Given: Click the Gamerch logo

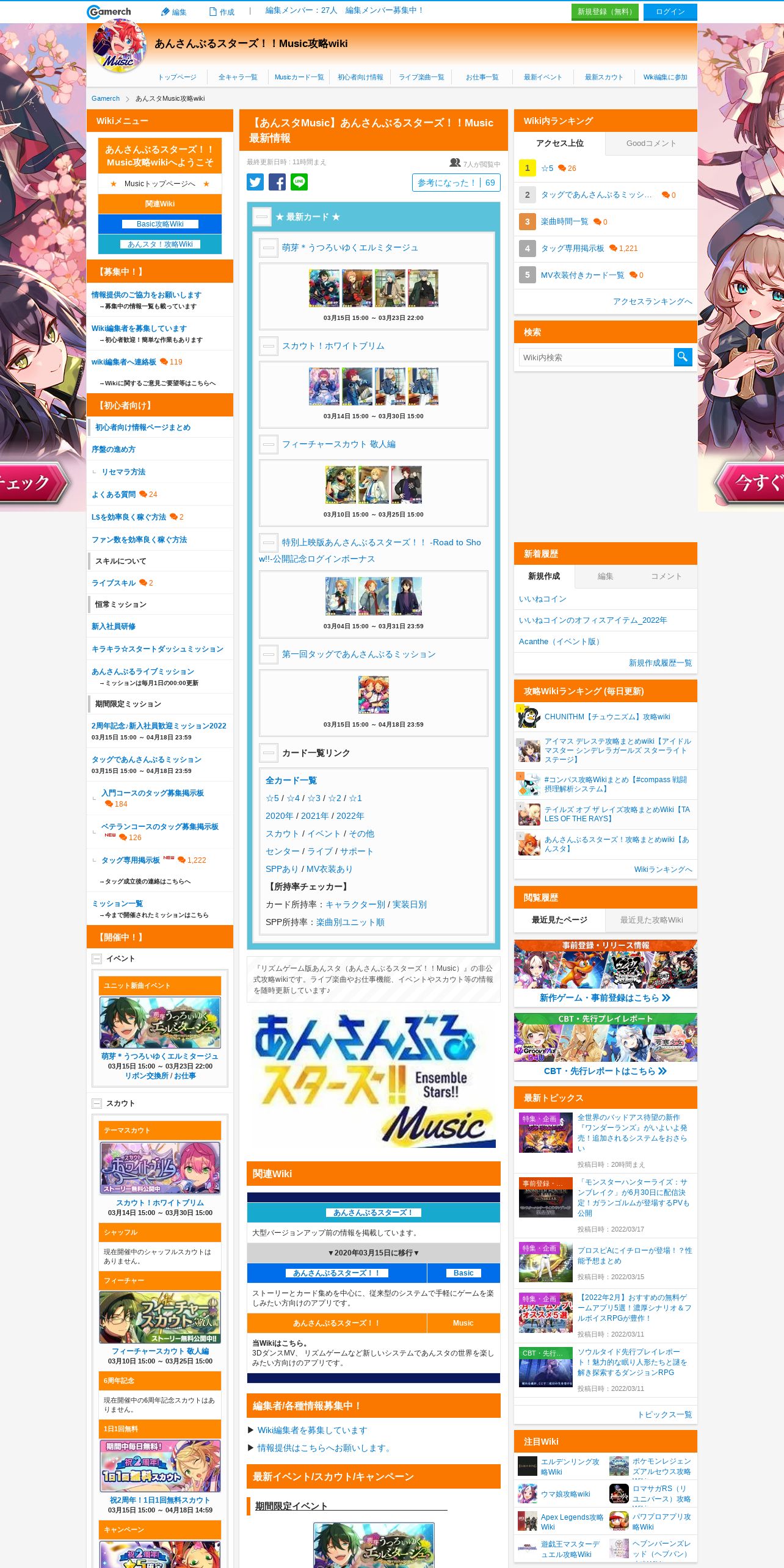Looking at the screenshot, I should click(x=109, y=12).
